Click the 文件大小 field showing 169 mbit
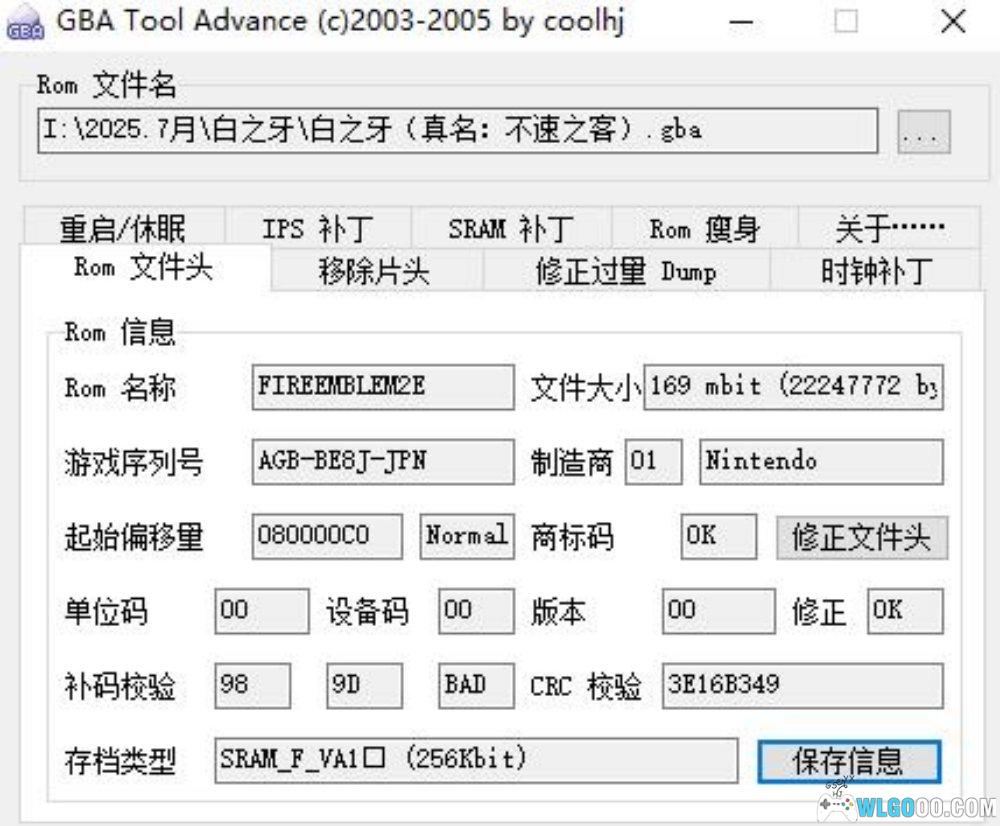Viewport: 1000px width, 826px height. pos(793,387)
